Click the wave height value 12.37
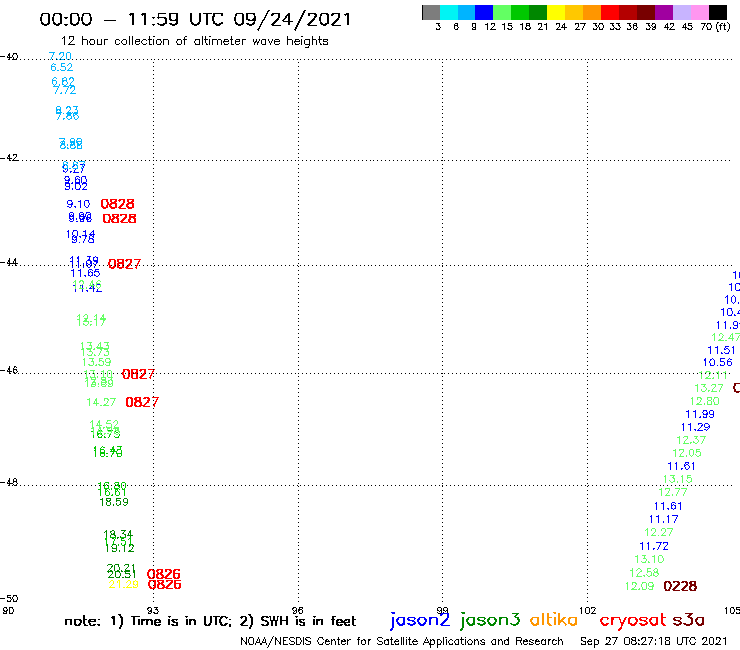Screen dimensions: 740x650 tap(691, 440)
